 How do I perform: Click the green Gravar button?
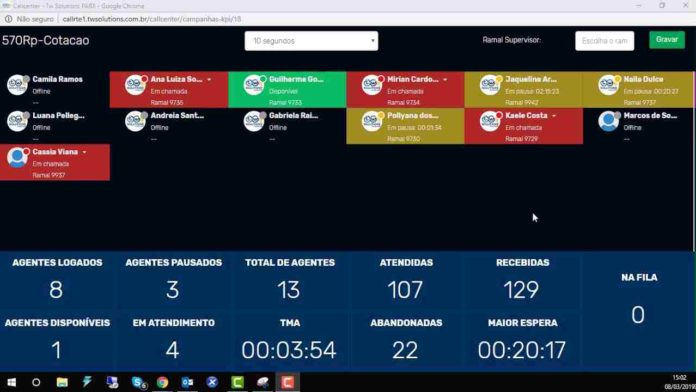click(667, 40)
